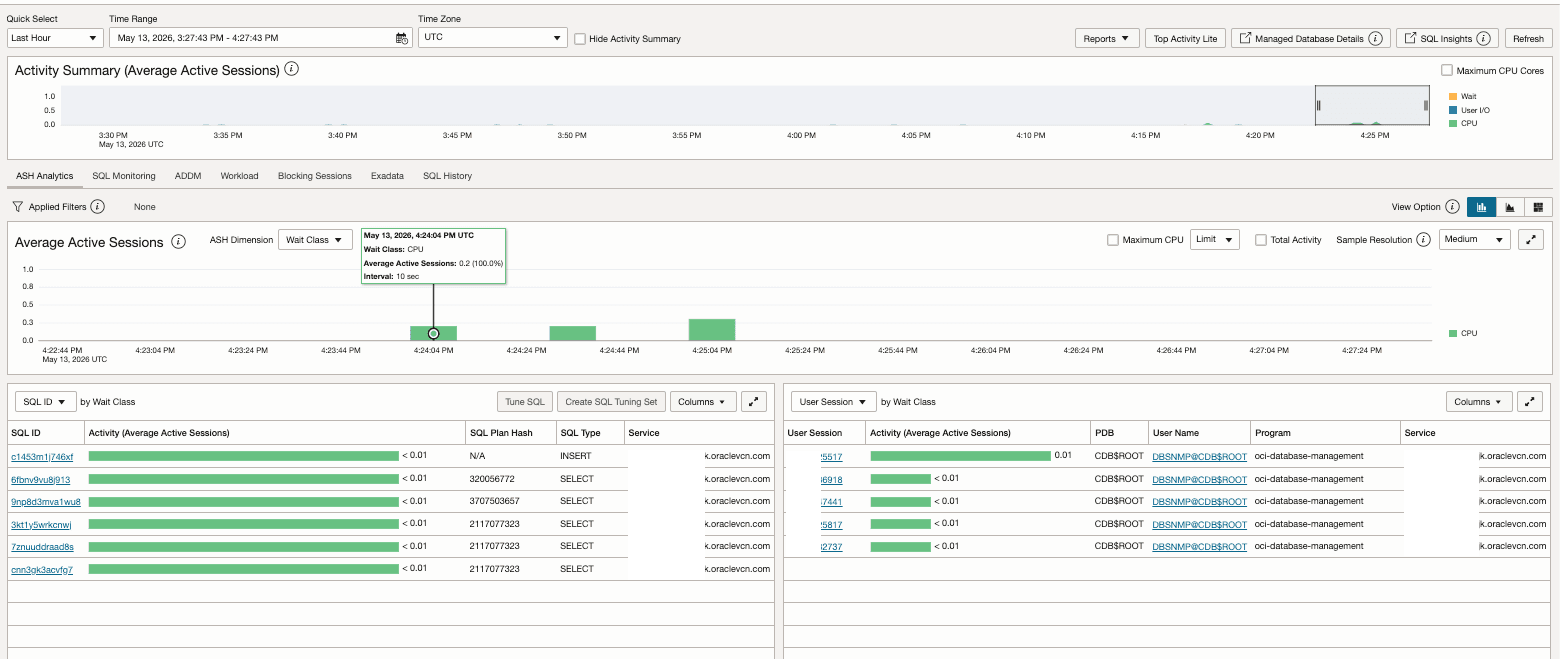Toggle Hide Activity Summary checkbox
Viewport: 1560px width, 659px height.
[580, 38]
